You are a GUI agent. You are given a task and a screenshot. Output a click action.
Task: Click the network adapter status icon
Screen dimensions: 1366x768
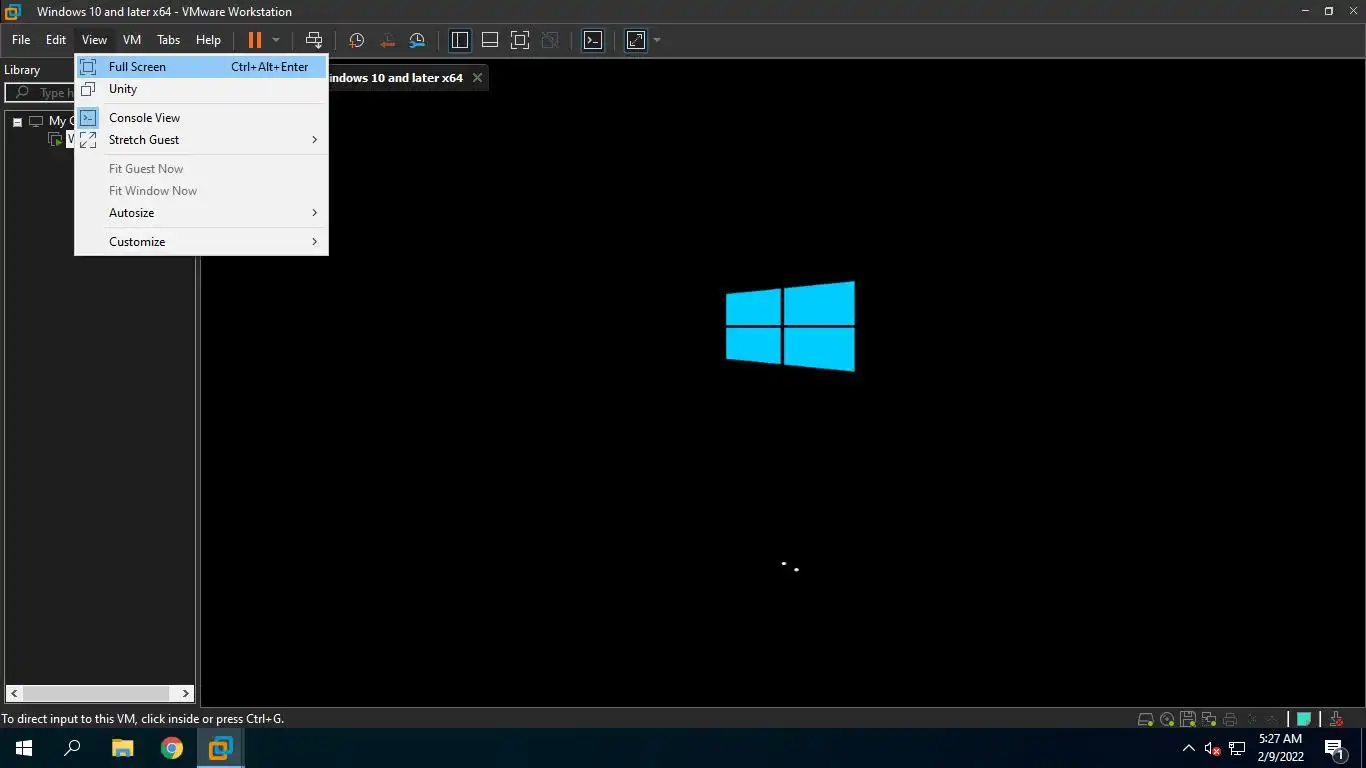(x=1209, y=719)
